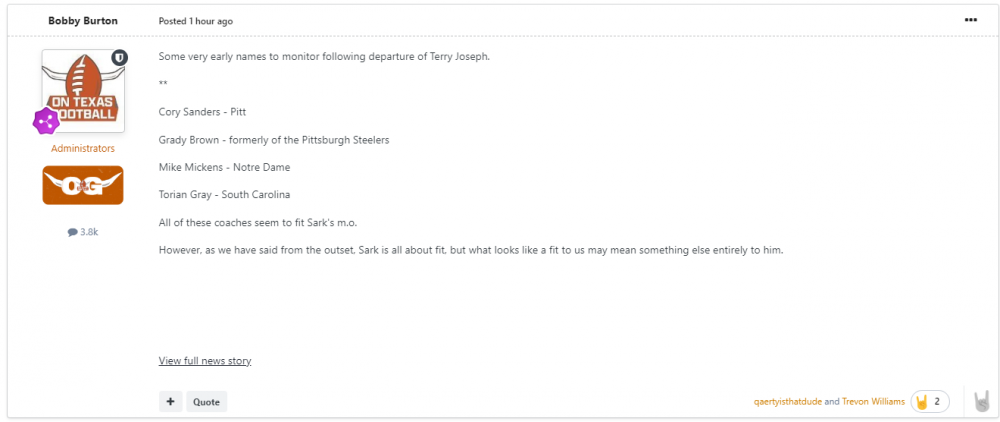The width and height of the screenshot is (1000, 422).
Task: Click the On Texas Football avatar
Action: coord(83,92)
